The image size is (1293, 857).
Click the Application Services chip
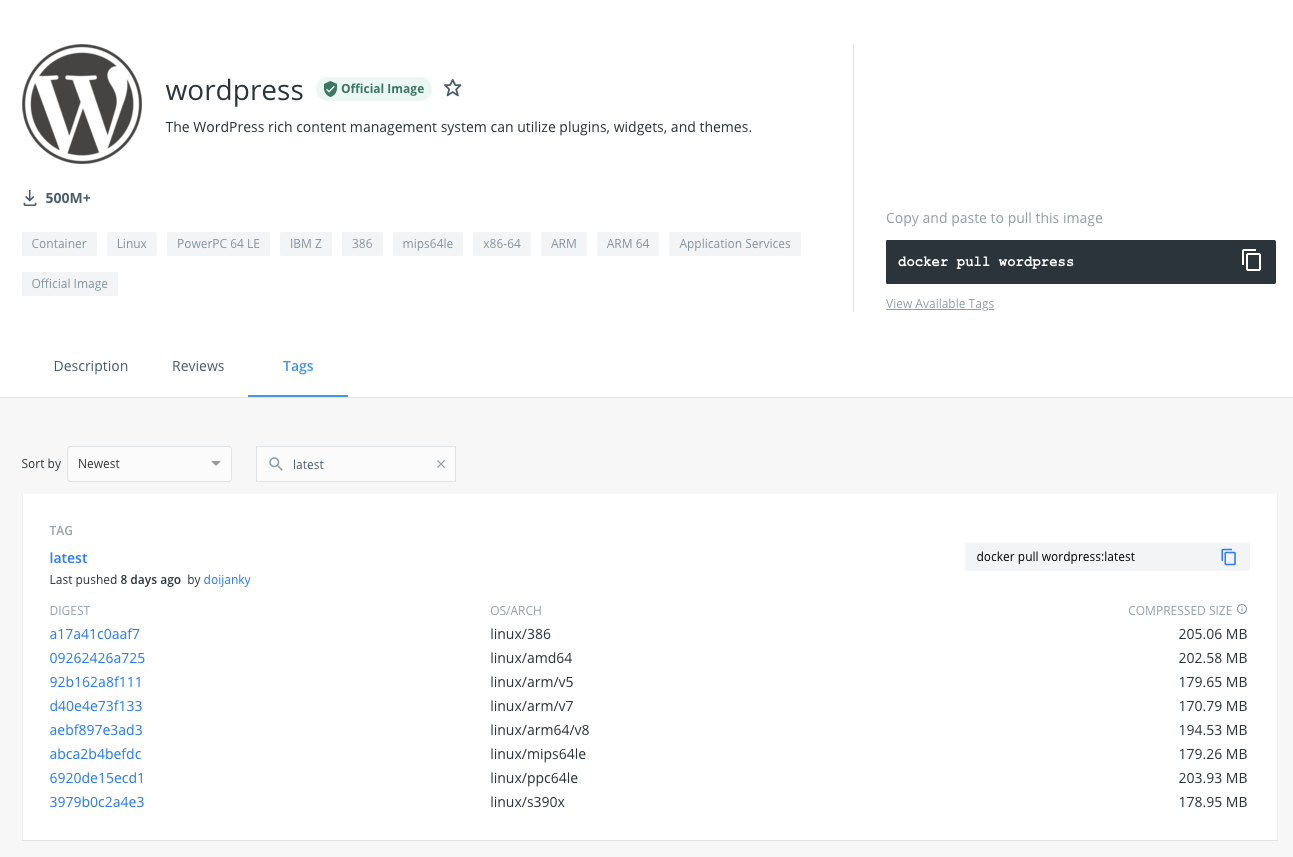click(735, 244)
